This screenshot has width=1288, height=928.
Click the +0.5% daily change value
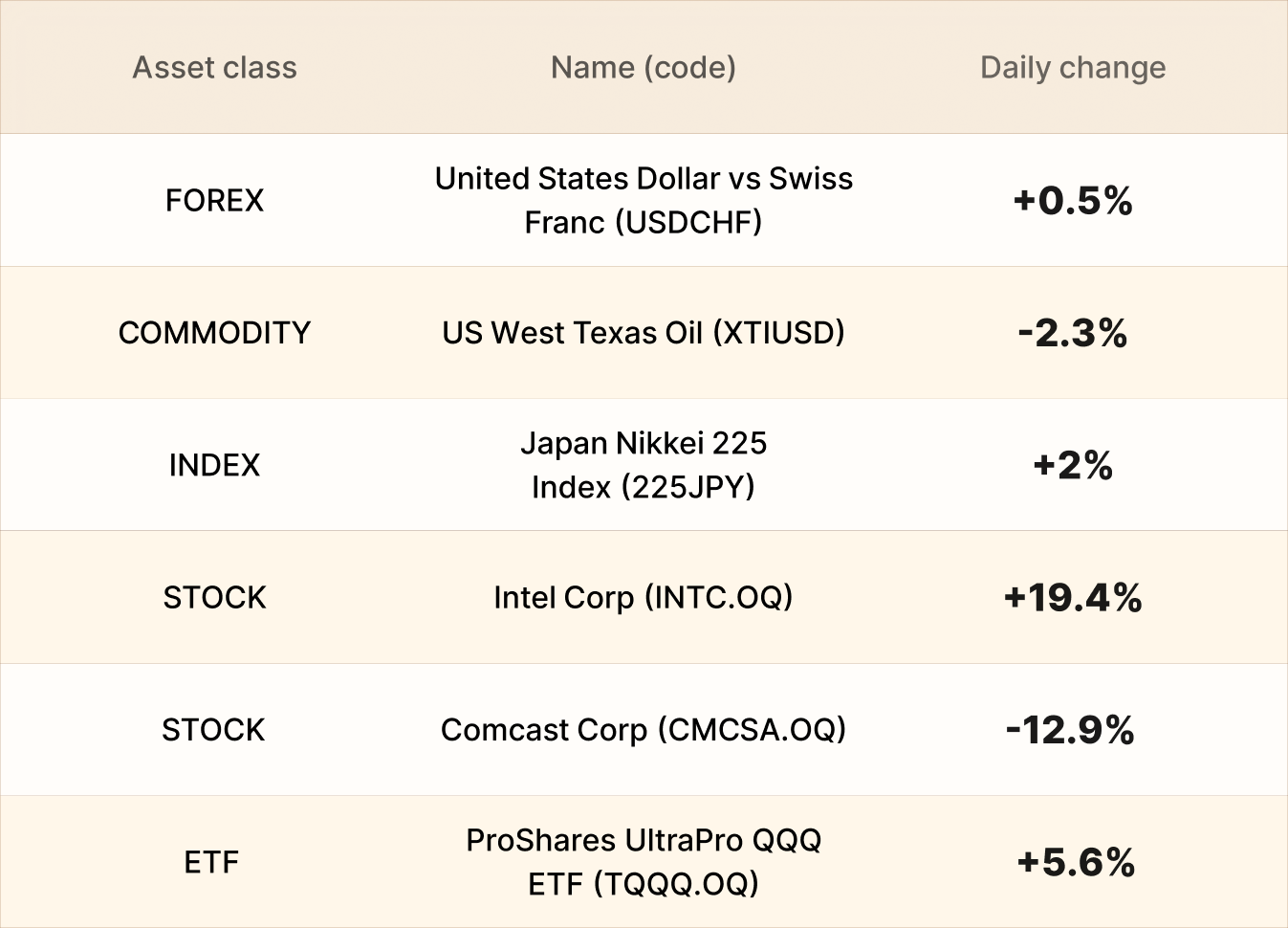[1073, 201]
